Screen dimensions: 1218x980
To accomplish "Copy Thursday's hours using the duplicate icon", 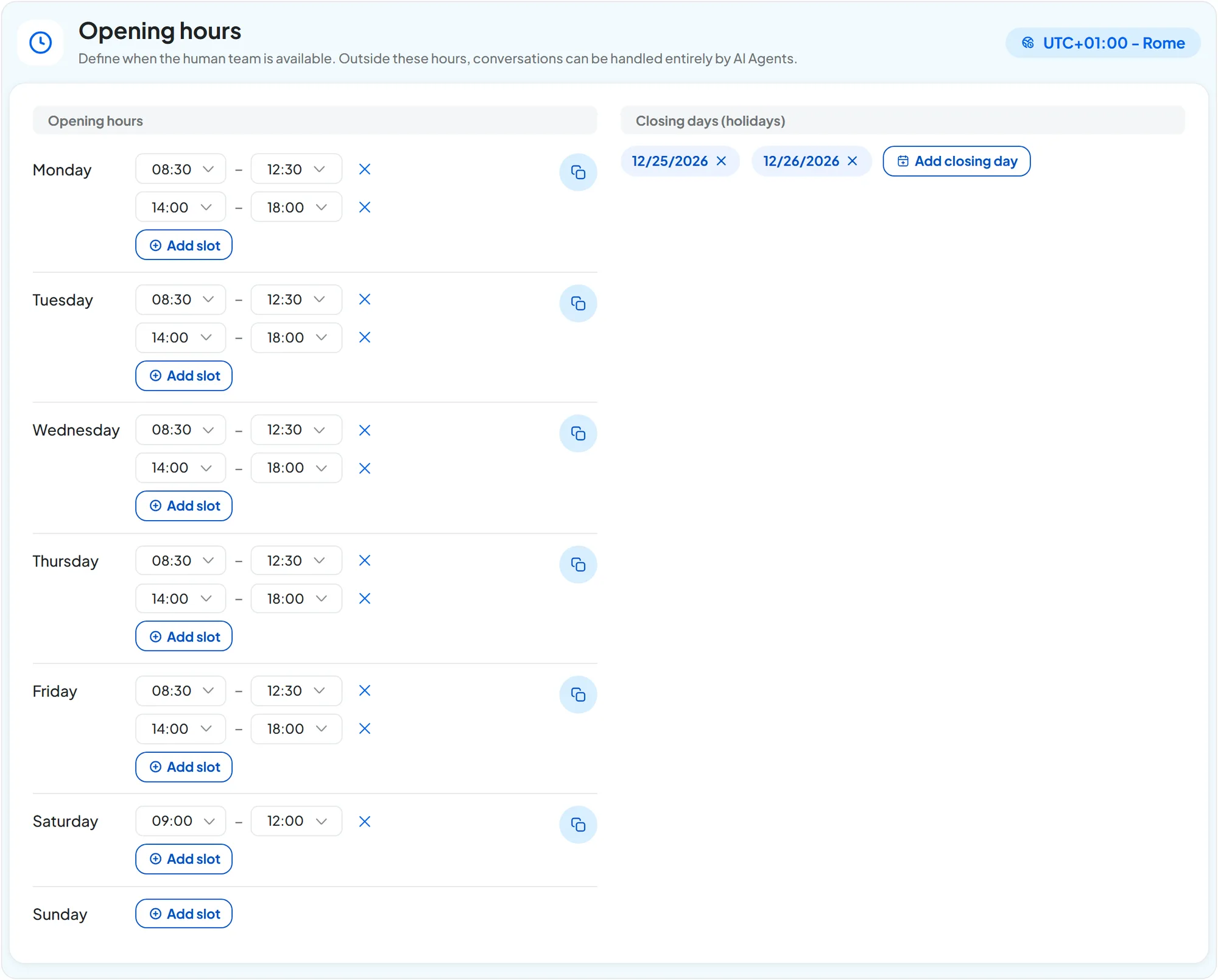I will click(x=578, y=565).
